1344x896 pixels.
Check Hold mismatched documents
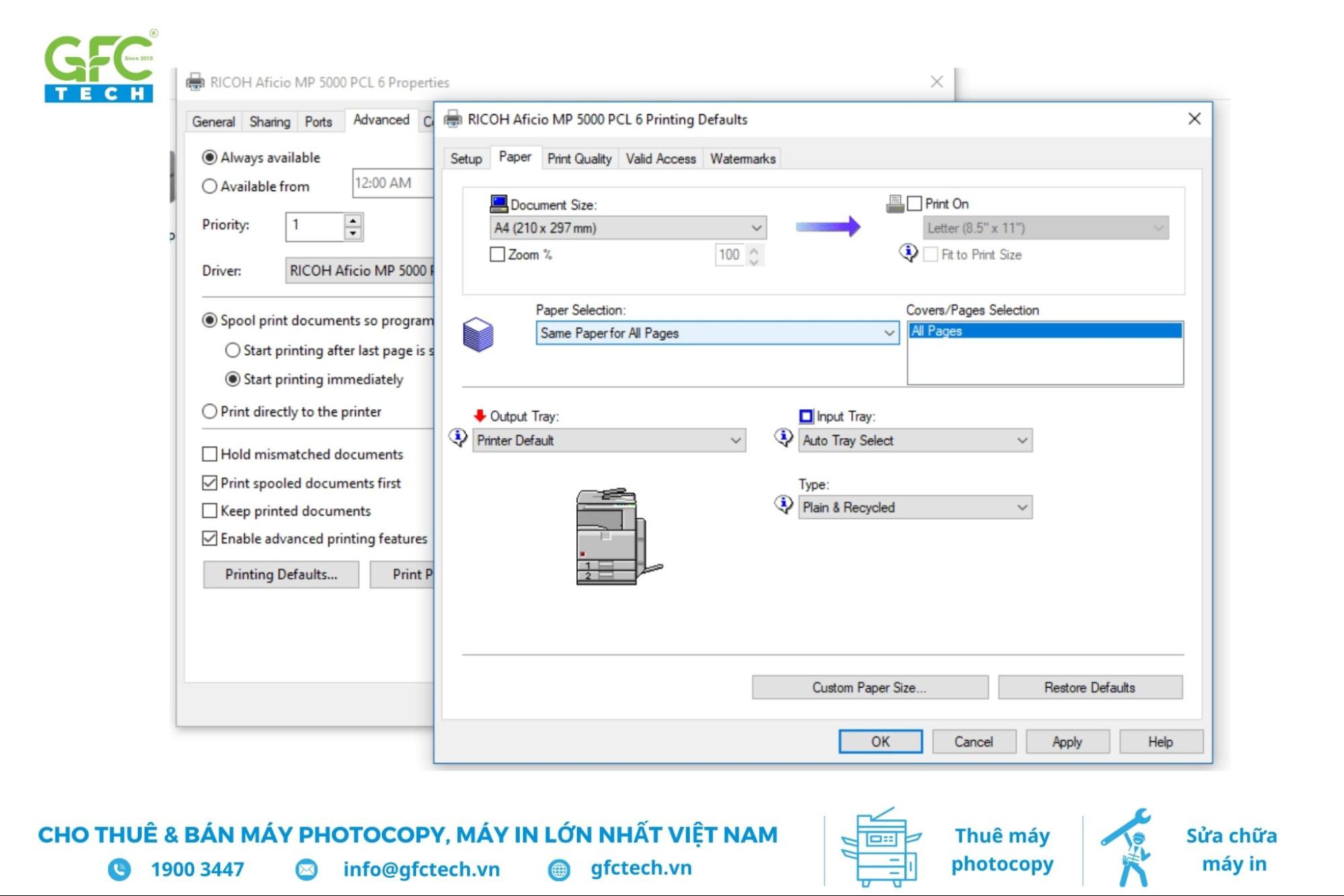click(x=210, y=454)
